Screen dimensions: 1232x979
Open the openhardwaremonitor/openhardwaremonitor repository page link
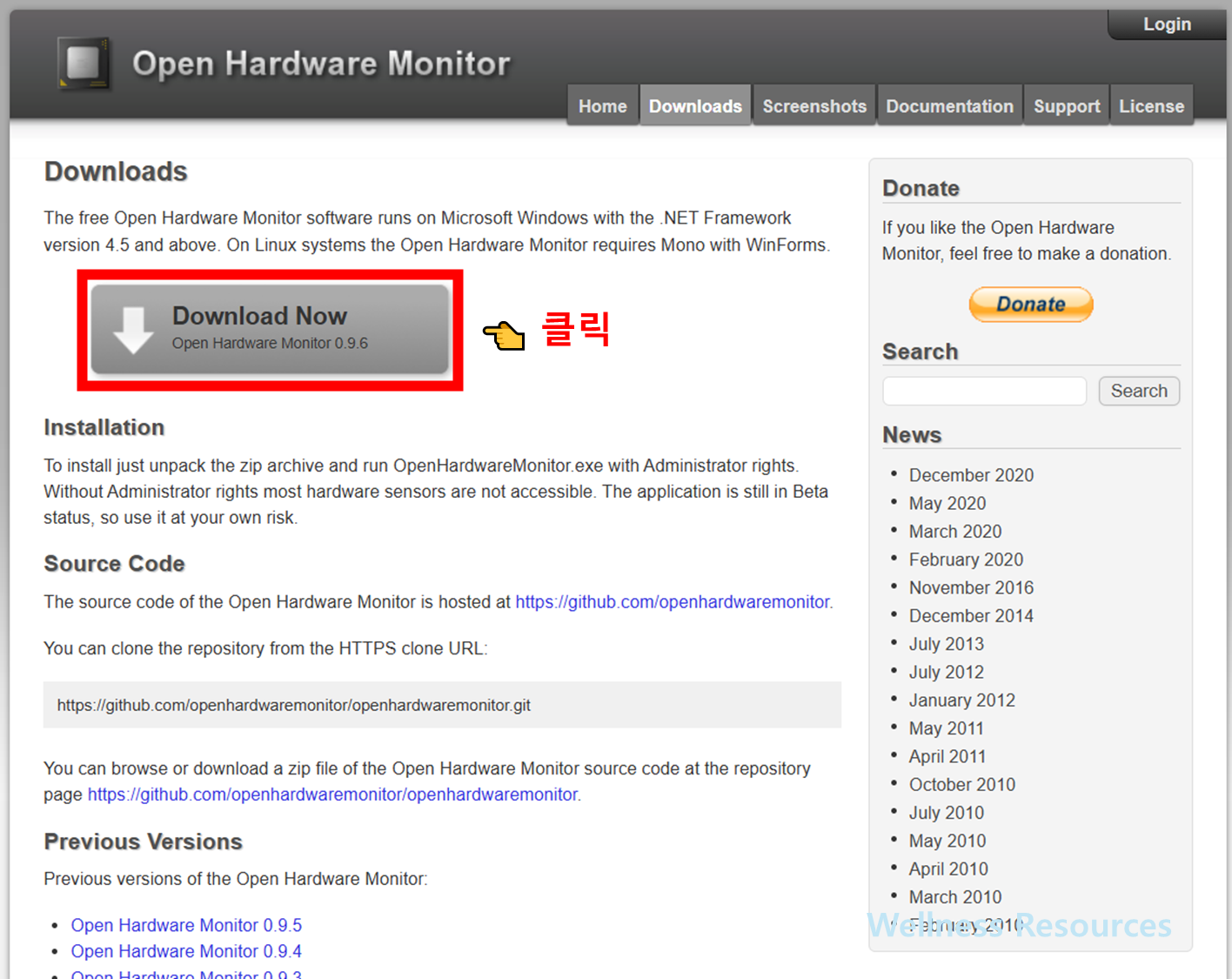(x=332, y=795)
